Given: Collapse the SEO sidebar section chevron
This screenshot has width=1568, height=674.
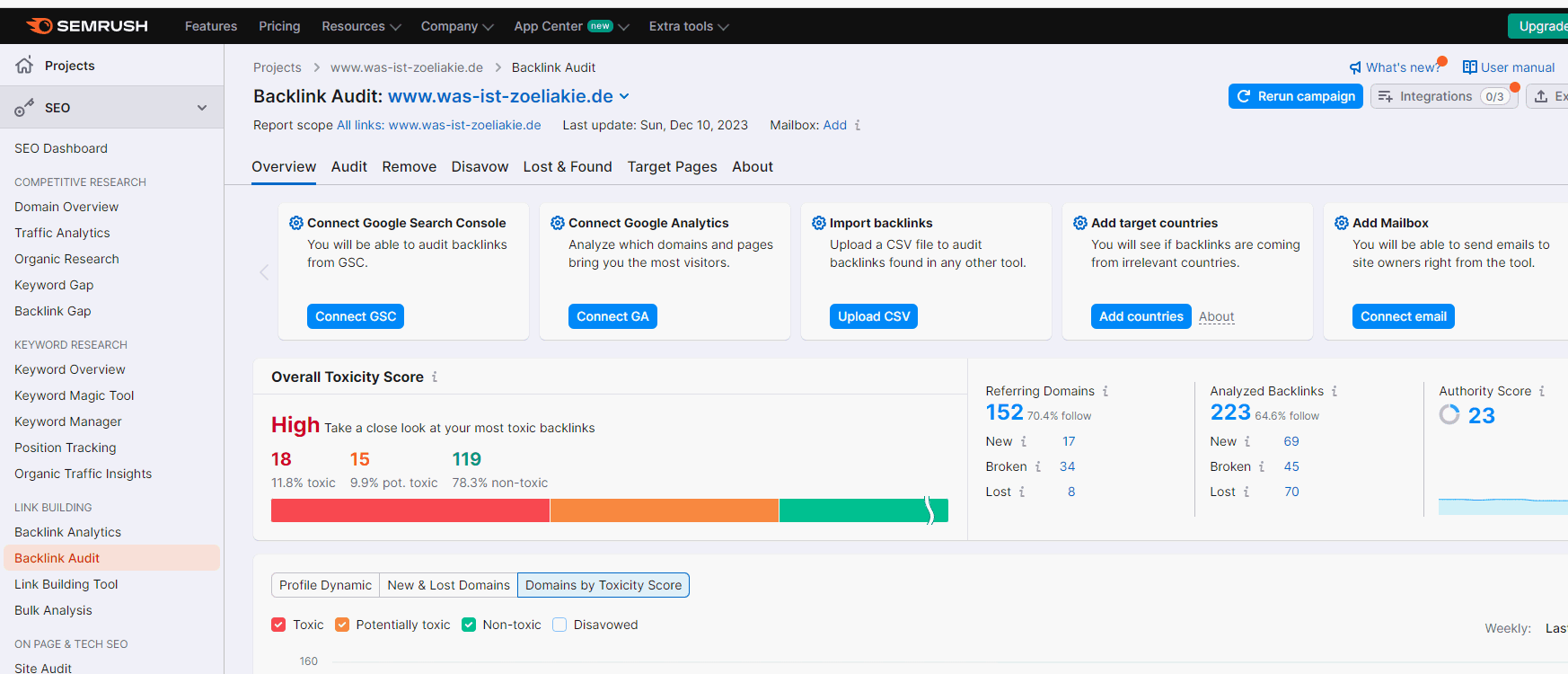Looking at the screenshot, I should coord(202,108).
